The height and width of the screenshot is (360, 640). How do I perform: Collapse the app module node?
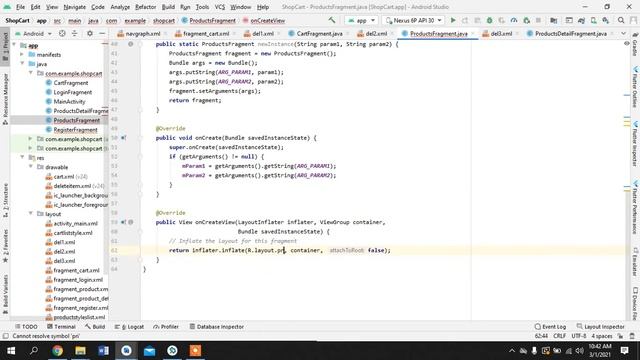[14, 45]
